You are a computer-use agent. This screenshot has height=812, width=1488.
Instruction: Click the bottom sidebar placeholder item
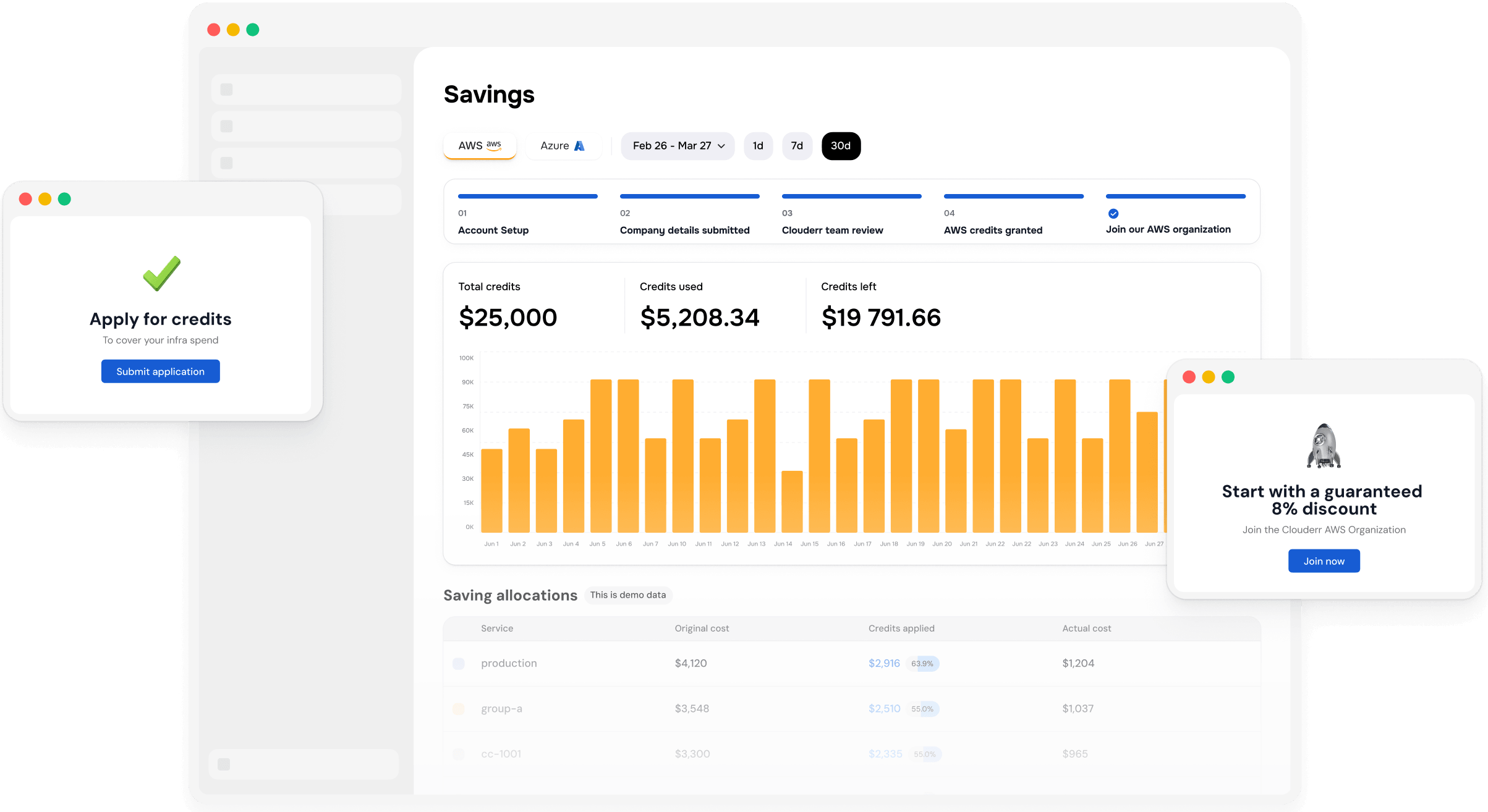click(x=304, y=764)
